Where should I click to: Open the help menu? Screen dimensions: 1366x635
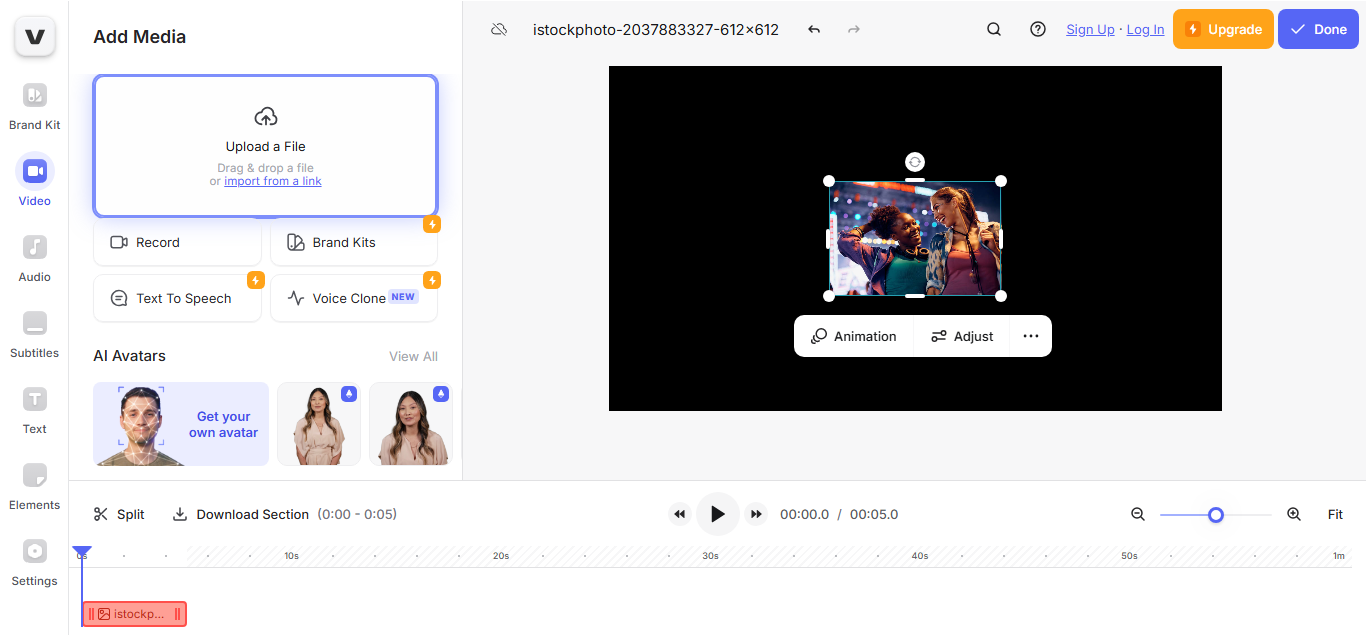coord(1037,29)
